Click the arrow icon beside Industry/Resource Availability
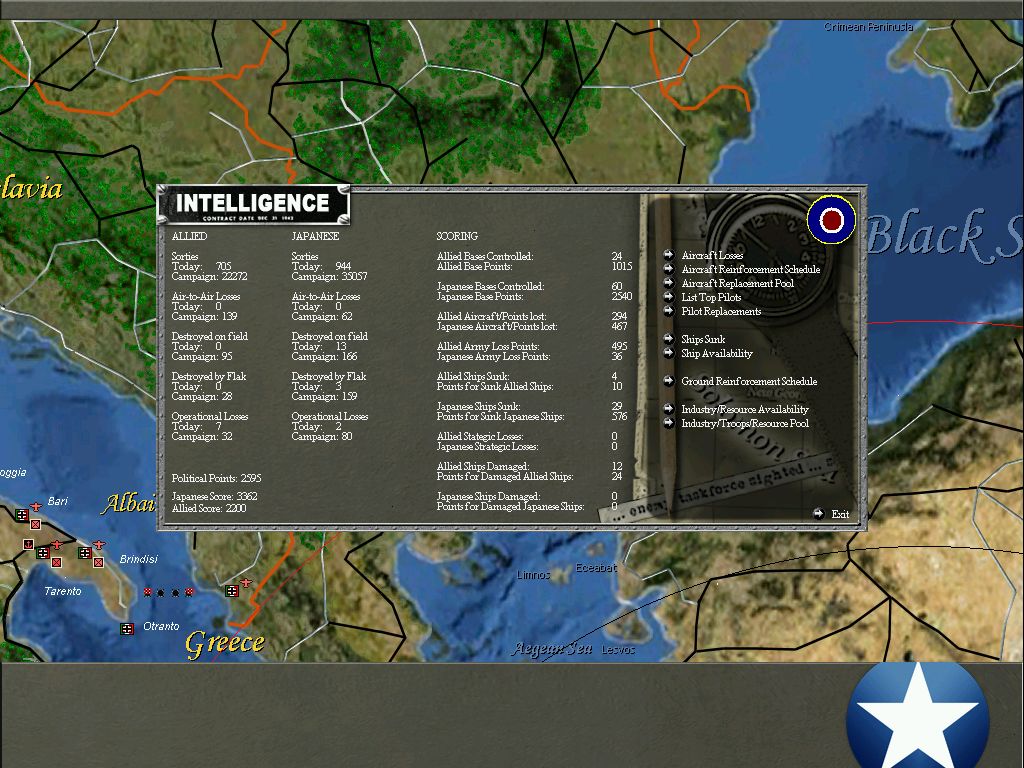The height and width of the screenshot is (768, 1024). (x=668, y=409)
